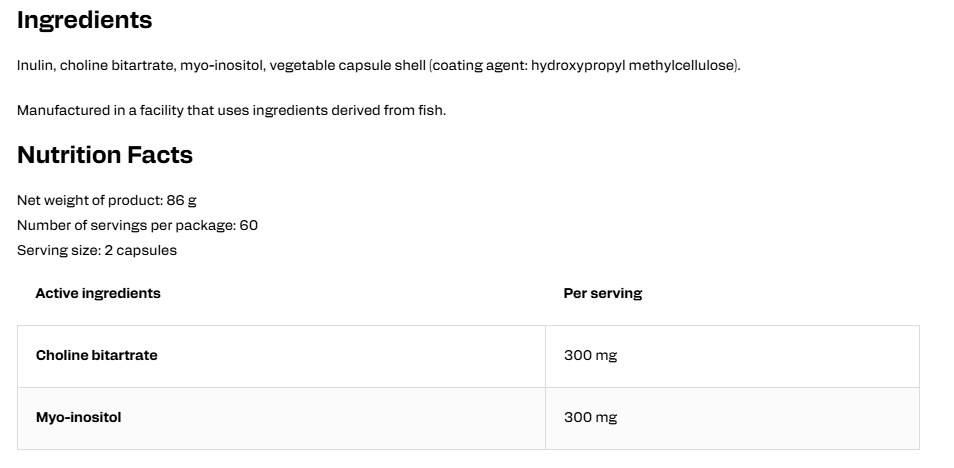Click the 300 mg value for Choline bitartrate
This screenshot has width=954, height=468.
coord(590,355)
